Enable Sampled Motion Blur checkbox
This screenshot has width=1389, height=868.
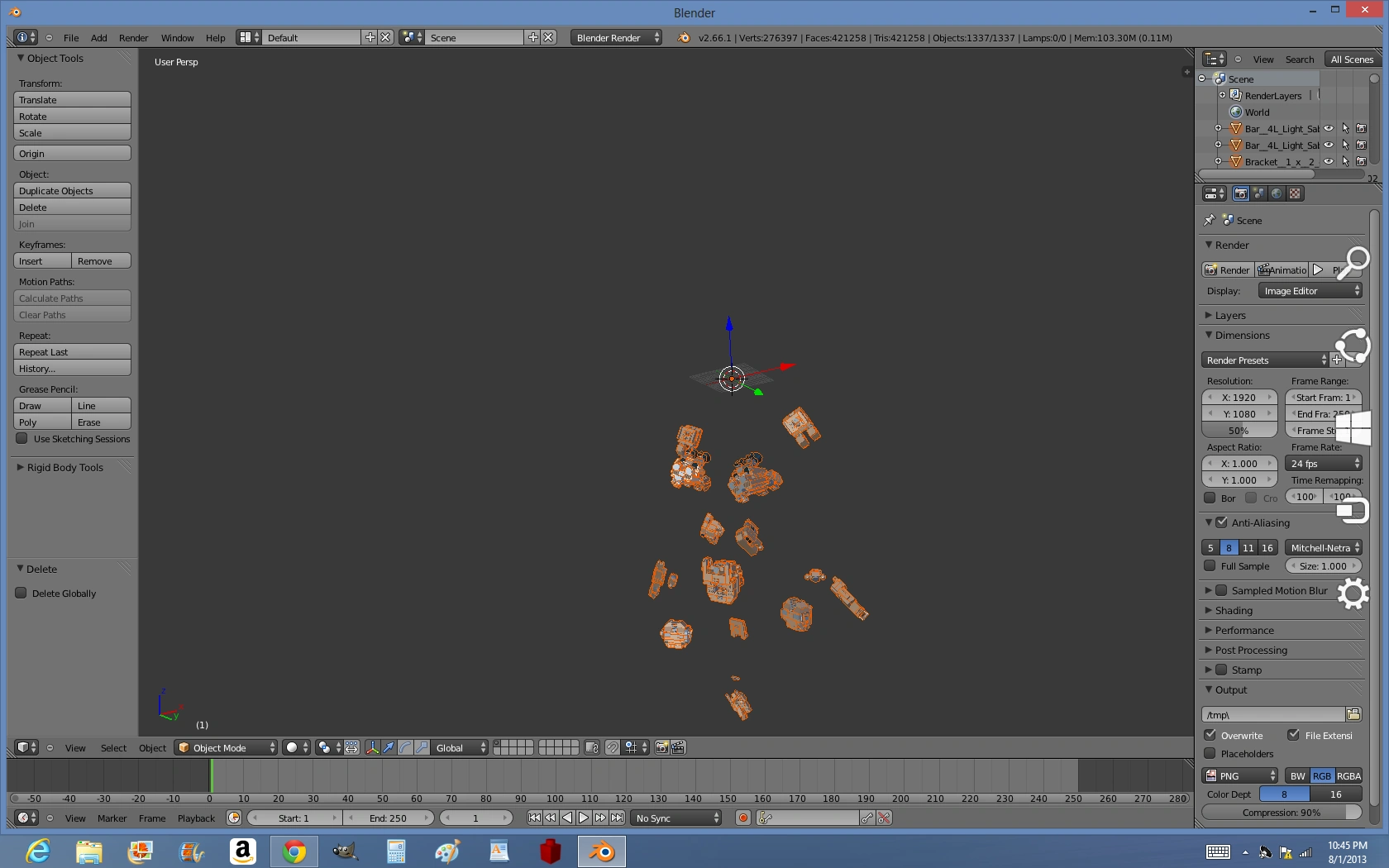tap(1221, 590)
